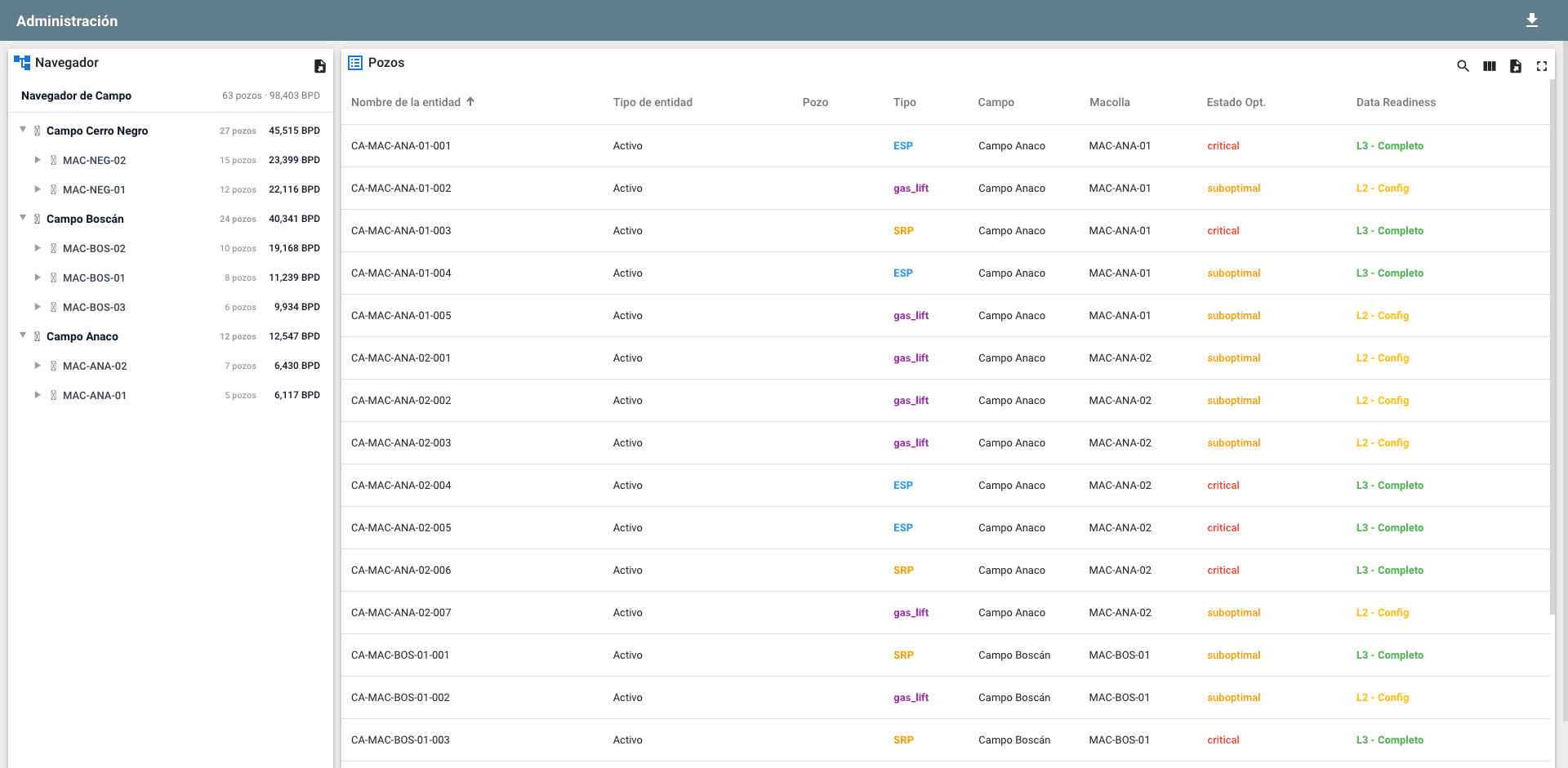Viewport: 1568px width, 768px height.
Task: Click the Navegador panel export file icon
Action: tap(320, 66)
